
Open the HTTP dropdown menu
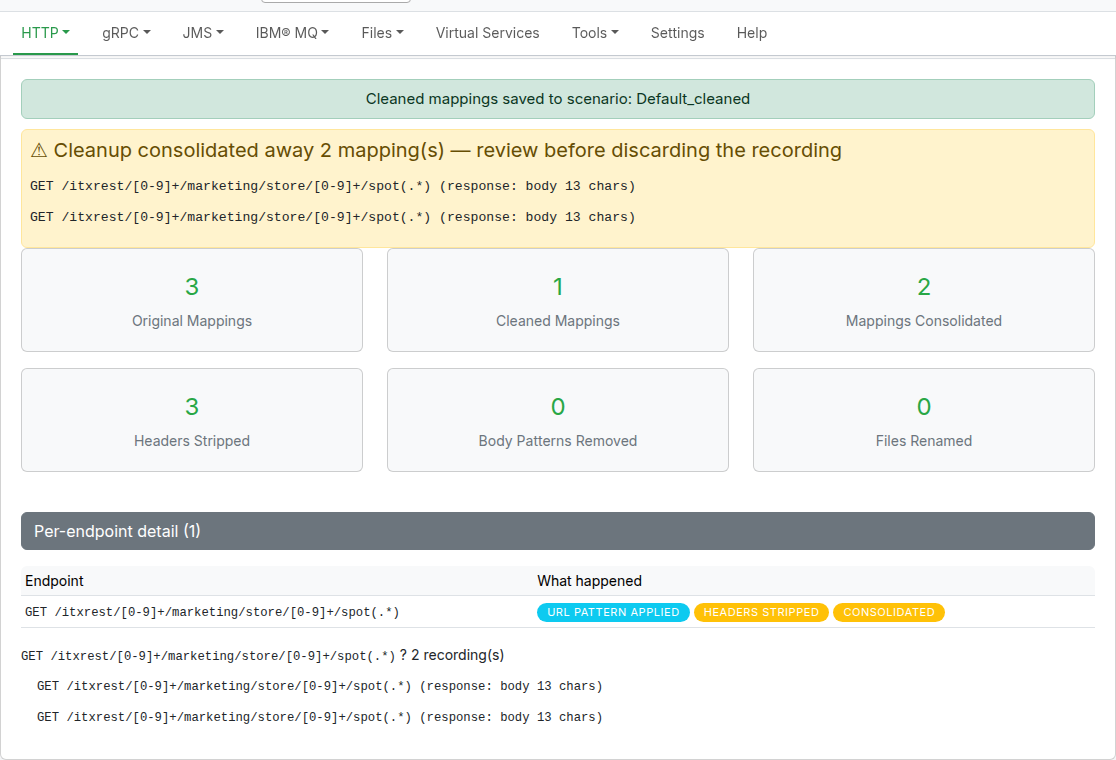point(46,33)
